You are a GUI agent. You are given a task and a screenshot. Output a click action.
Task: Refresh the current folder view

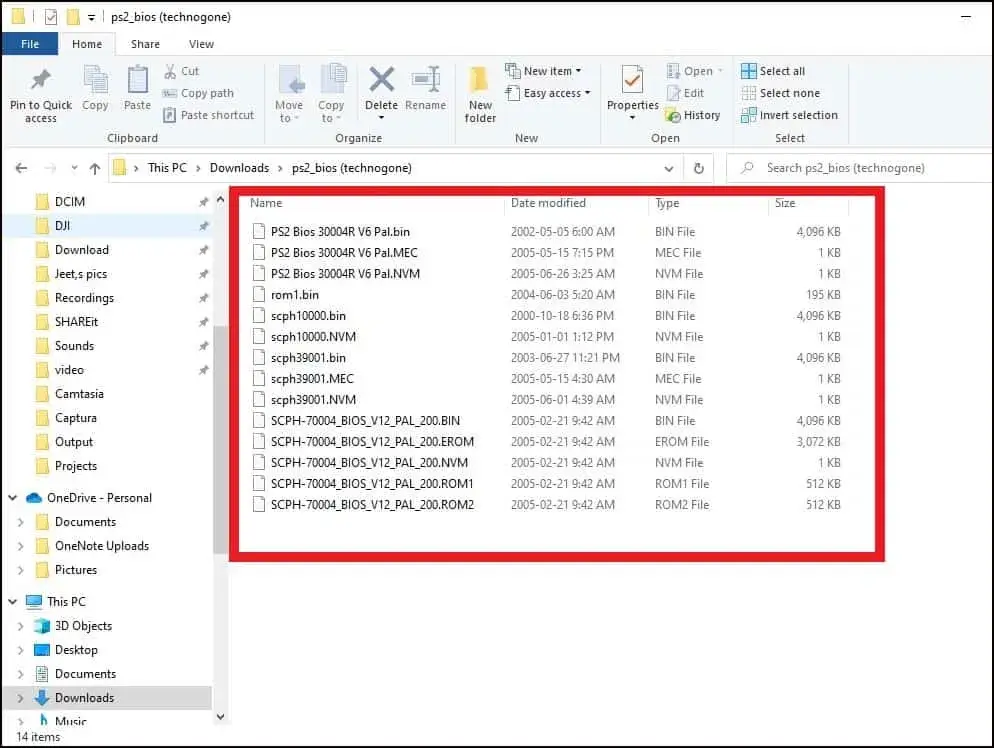point(699,168)
